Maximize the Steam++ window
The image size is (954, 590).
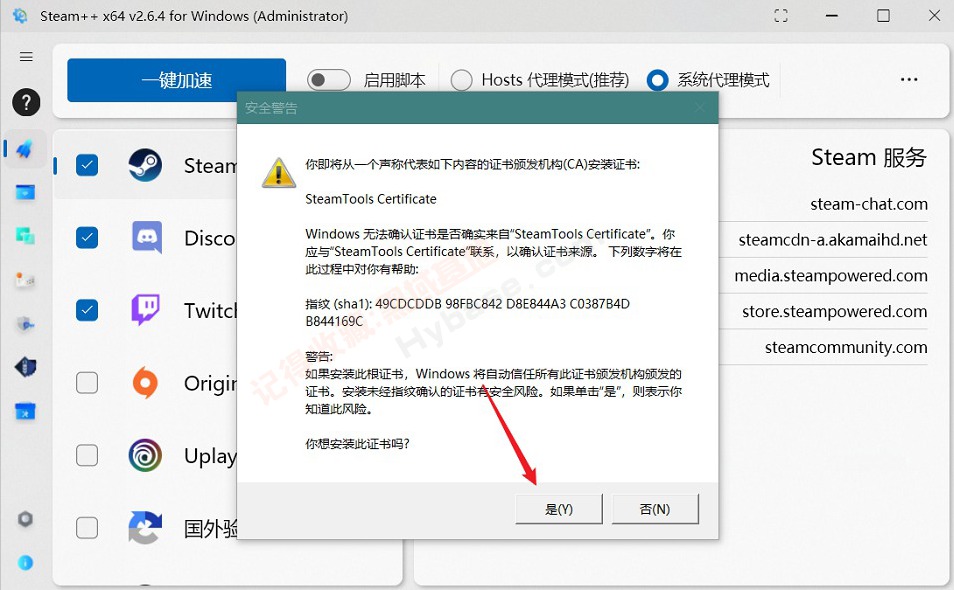(x=883, y=16)
